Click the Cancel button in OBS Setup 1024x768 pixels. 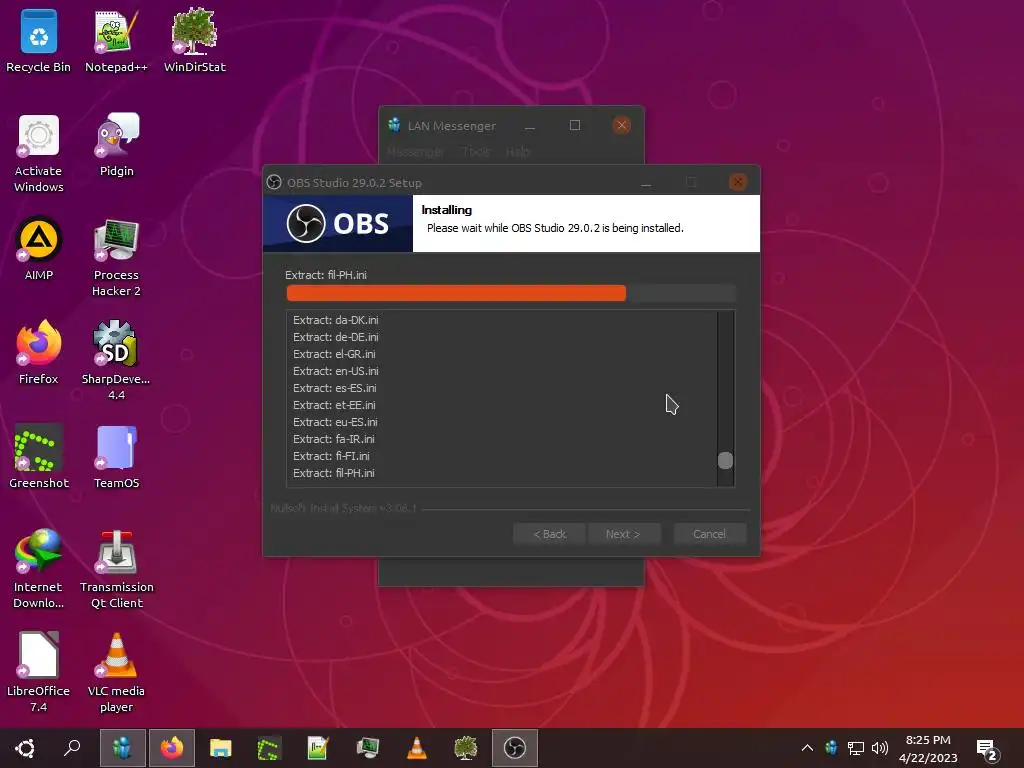pyautogui.click(x=709, y=534)
